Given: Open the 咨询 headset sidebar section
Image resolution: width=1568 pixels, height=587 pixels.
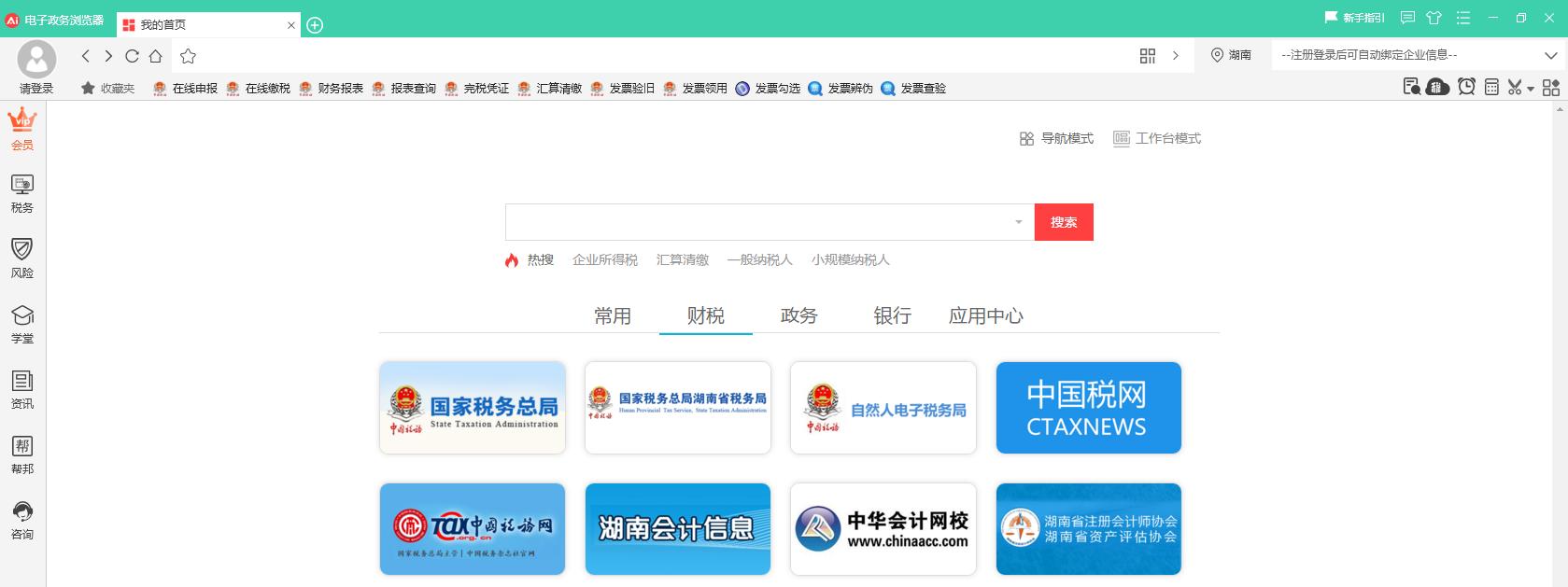Looking at the screenshot, I should pyautogui.click(x=22, y=520).
